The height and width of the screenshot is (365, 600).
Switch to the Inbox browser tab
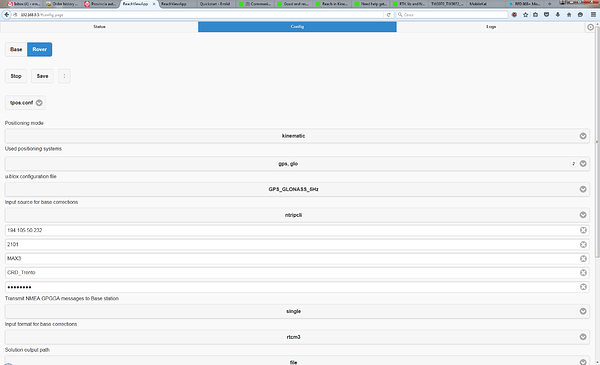(23, 4)
